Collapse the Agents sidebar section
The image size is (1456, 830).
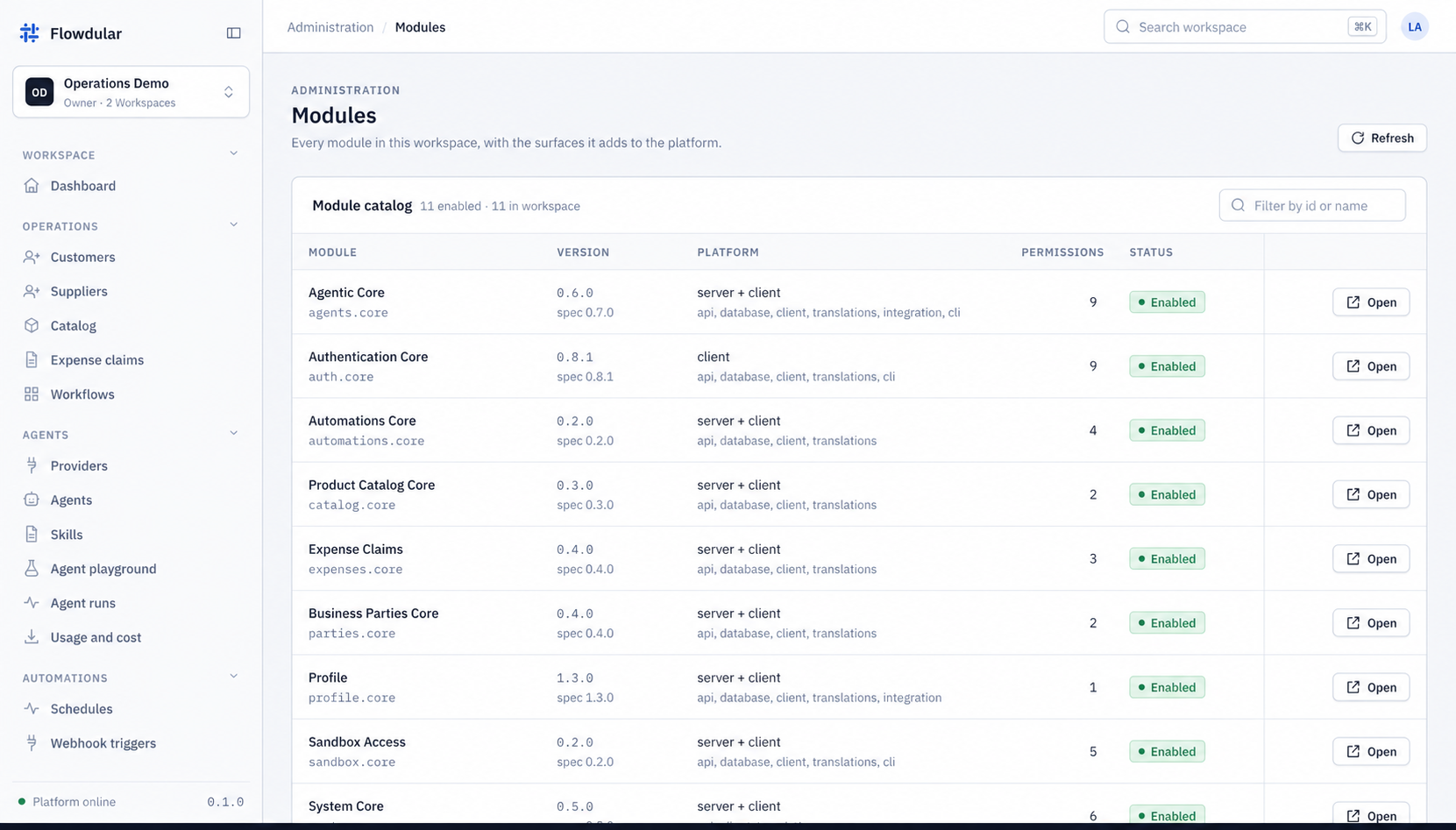pos(233,434)
